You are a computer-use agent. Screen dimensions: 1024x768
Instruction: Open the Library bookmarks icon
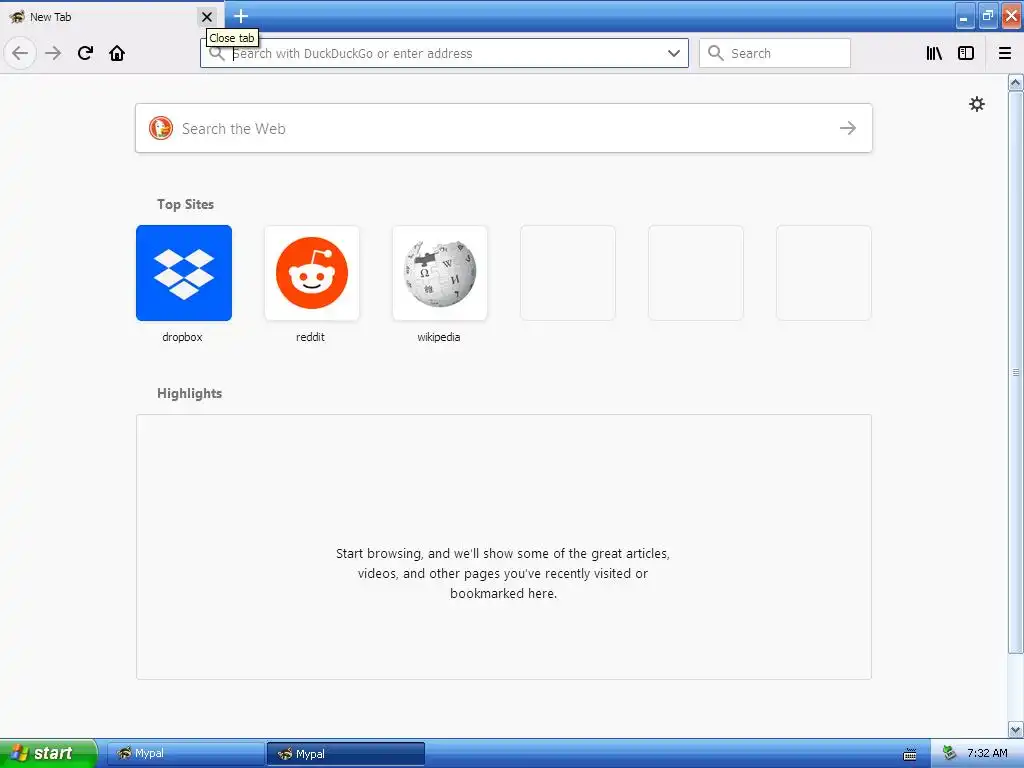pos(935,53)
